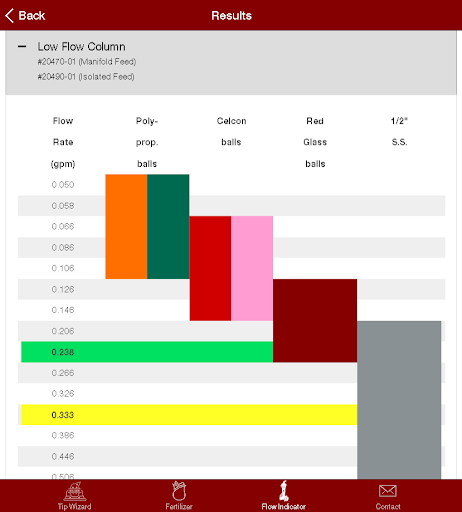Tap the Flow Indicator tab label

[284, 506]
